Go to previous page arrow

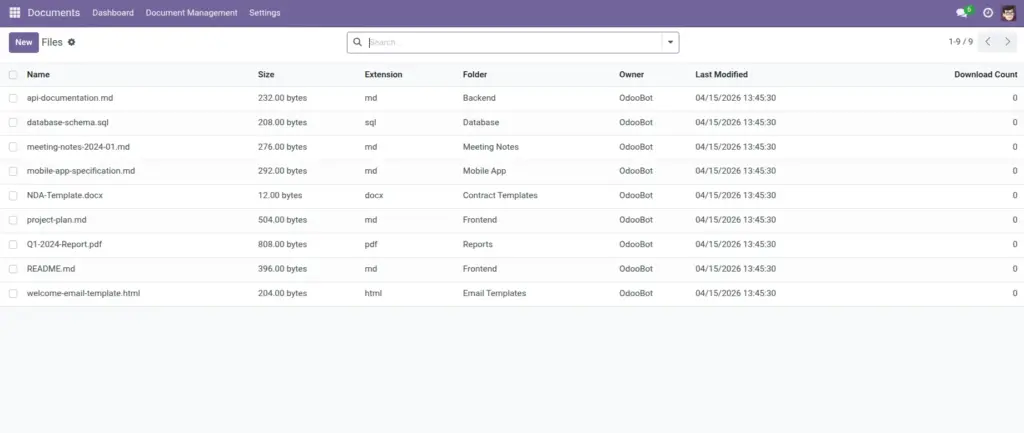coord(988,42)
